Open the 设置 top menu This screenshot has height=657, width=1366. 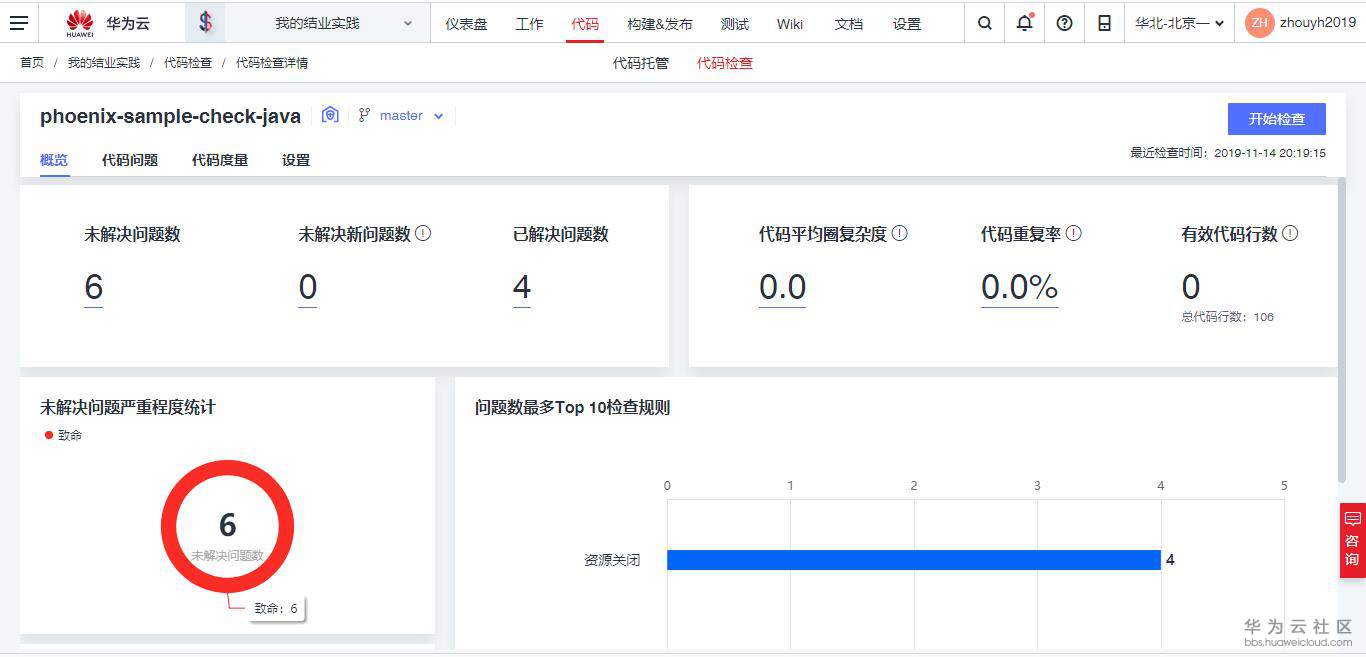click(x=906, y=24)
